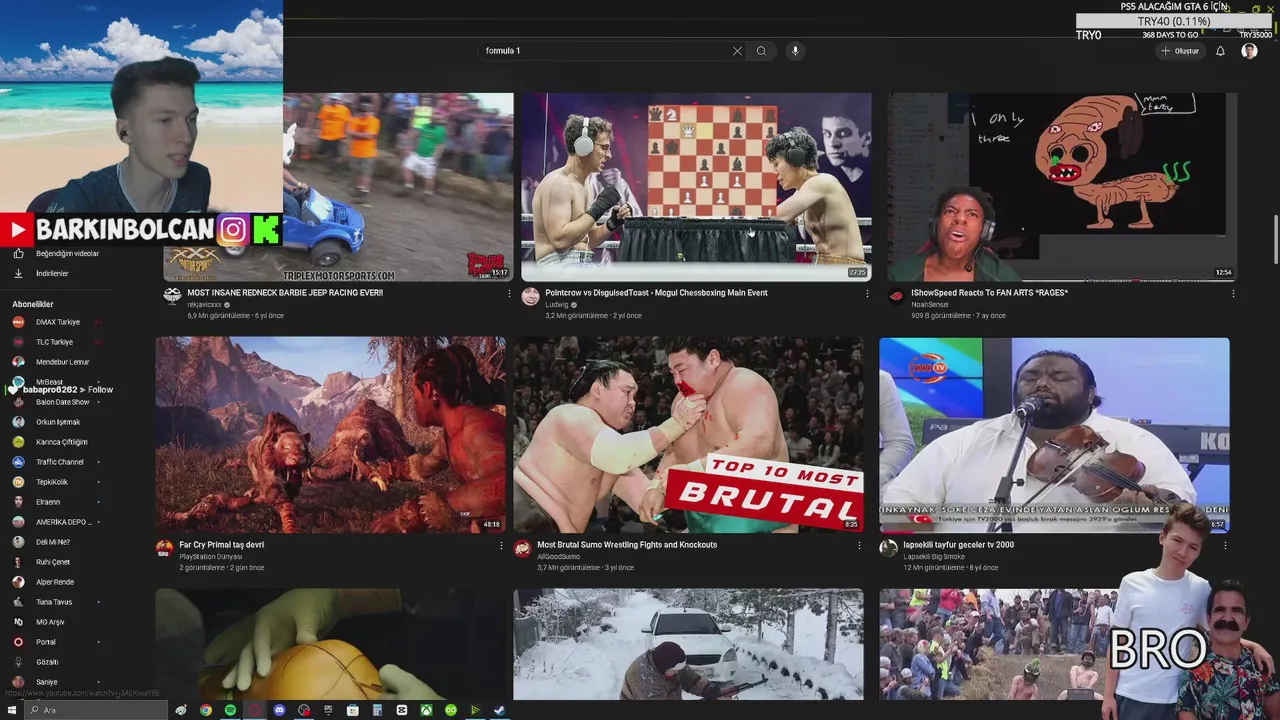Open the AllGoodSumo channel name link
Image resolution: width=1280 pixels, height=720 pixels.
[x=558, y=557]
